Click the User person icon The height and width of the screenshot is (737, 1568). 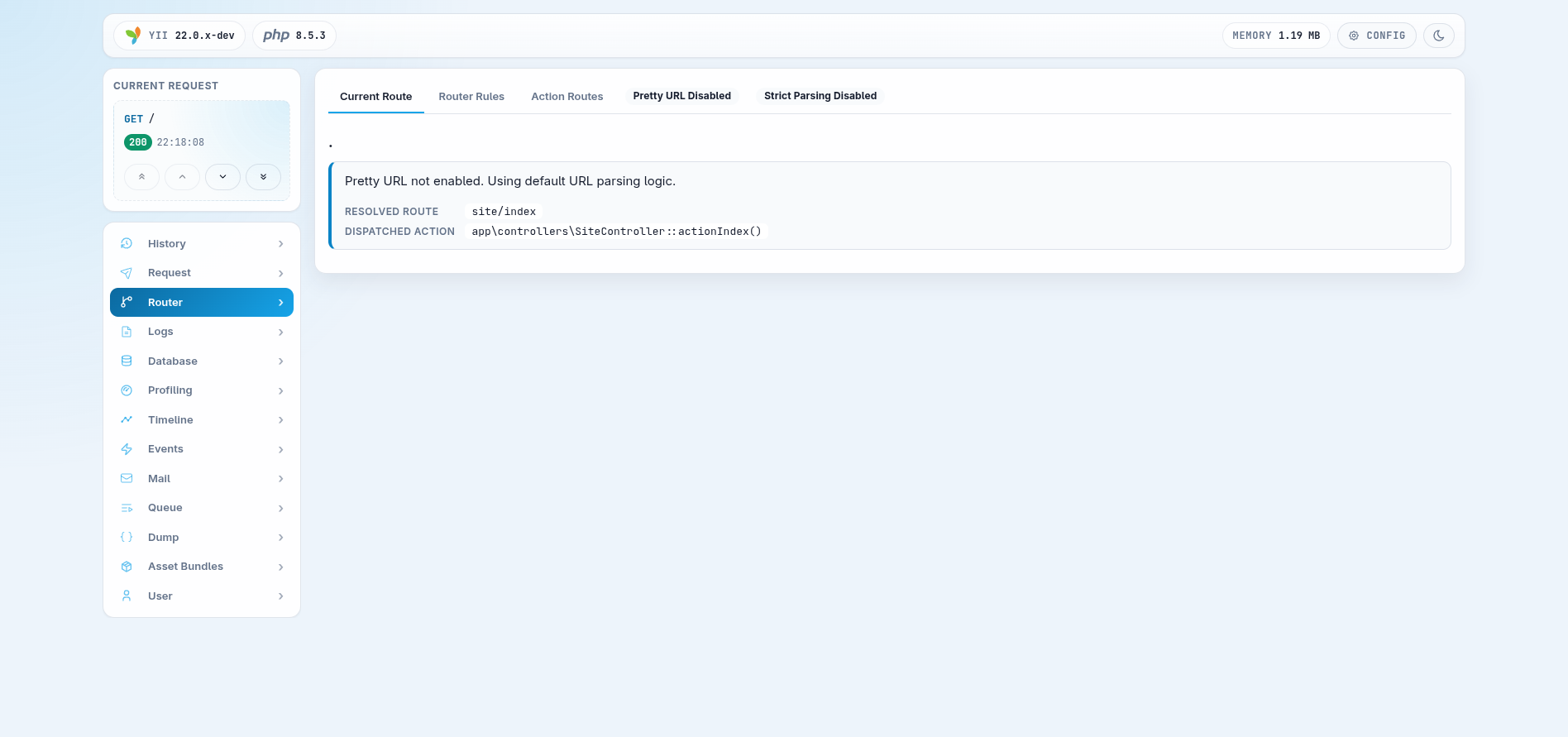tap(127, 596)
